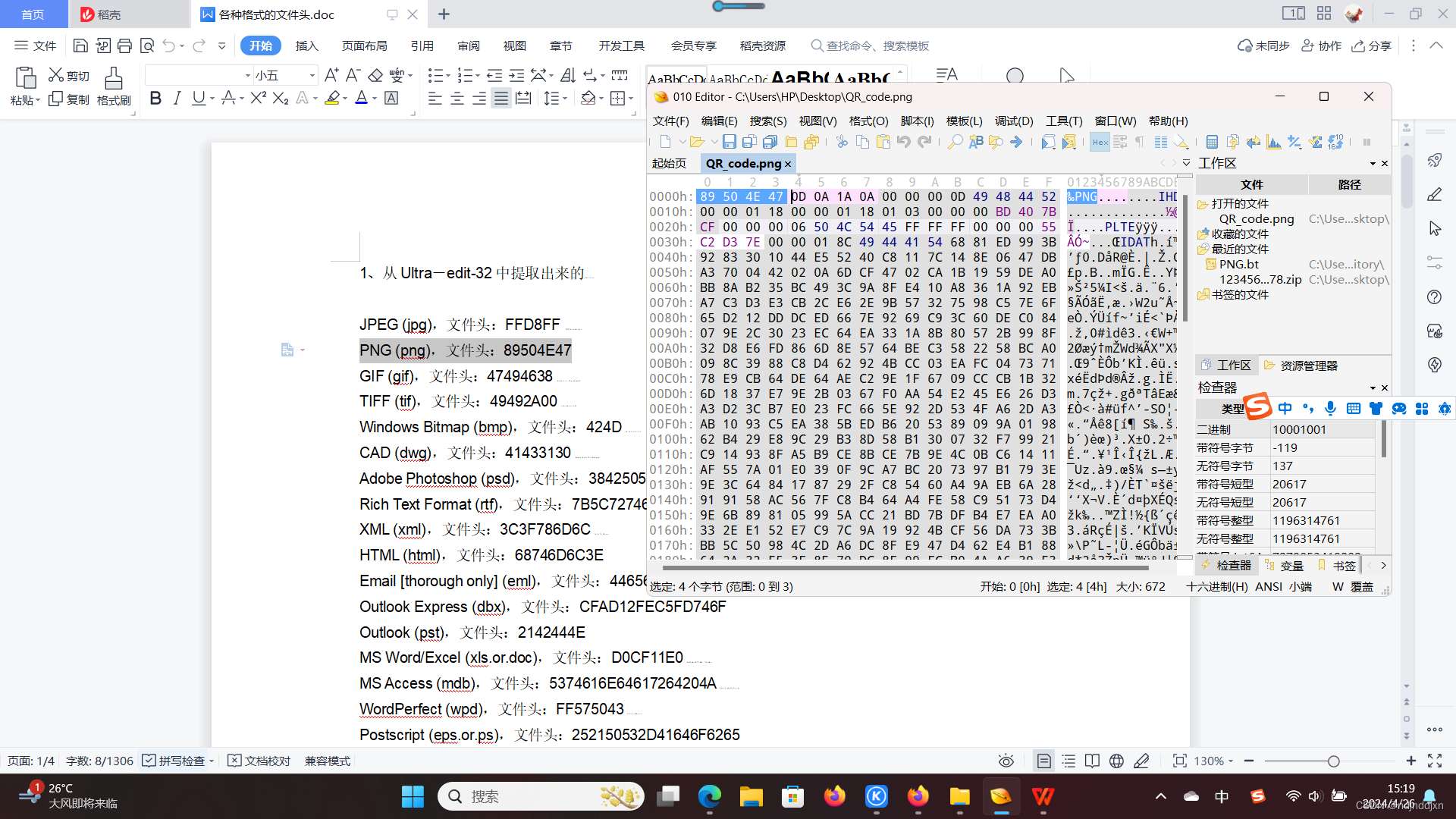Expand line spacing dropdown in WPS
The height and width of the screenshot is (819, 1456).
coord(566,99)
